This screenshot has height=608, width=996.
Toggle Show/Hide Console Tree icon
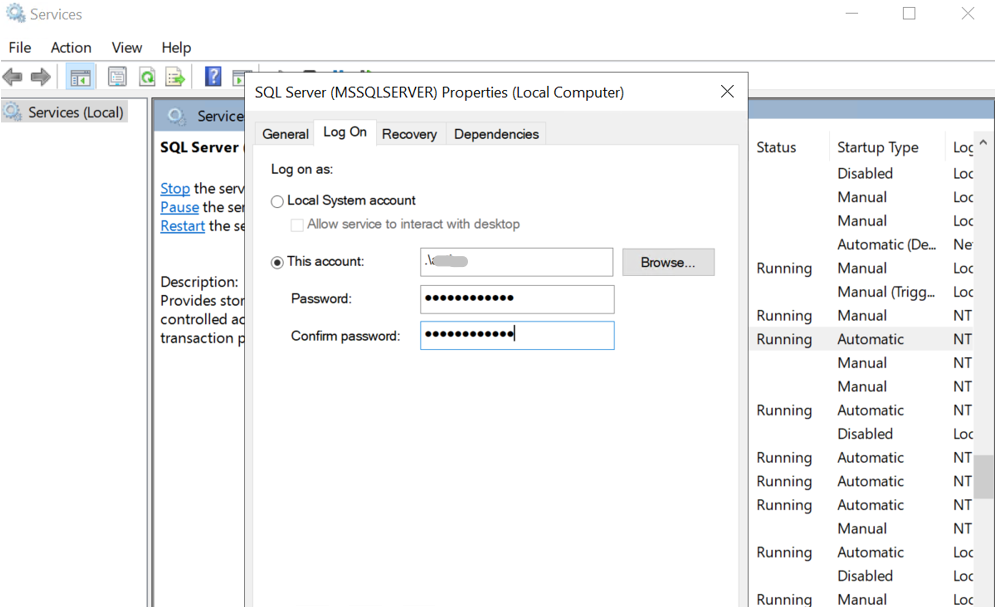[x=80, y=78]
